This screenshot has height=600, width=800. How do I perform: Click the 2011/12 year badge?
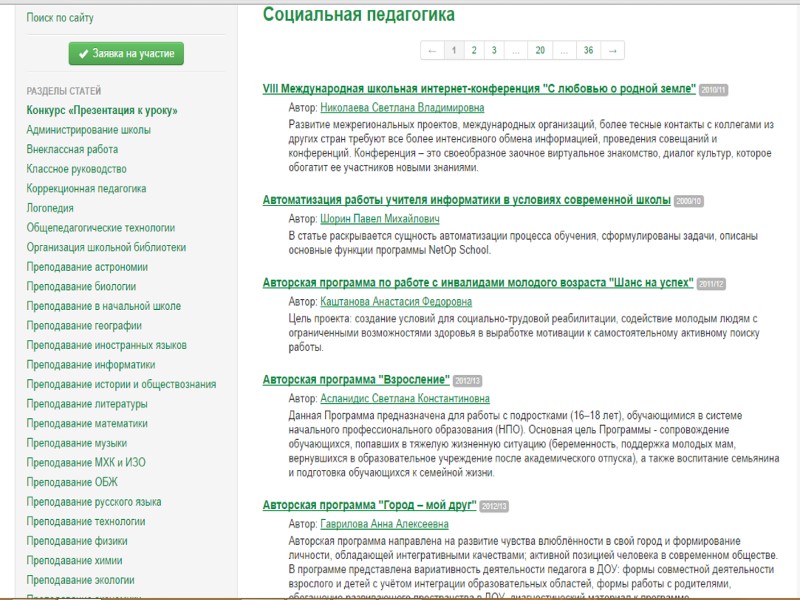[x=711, y=284]
